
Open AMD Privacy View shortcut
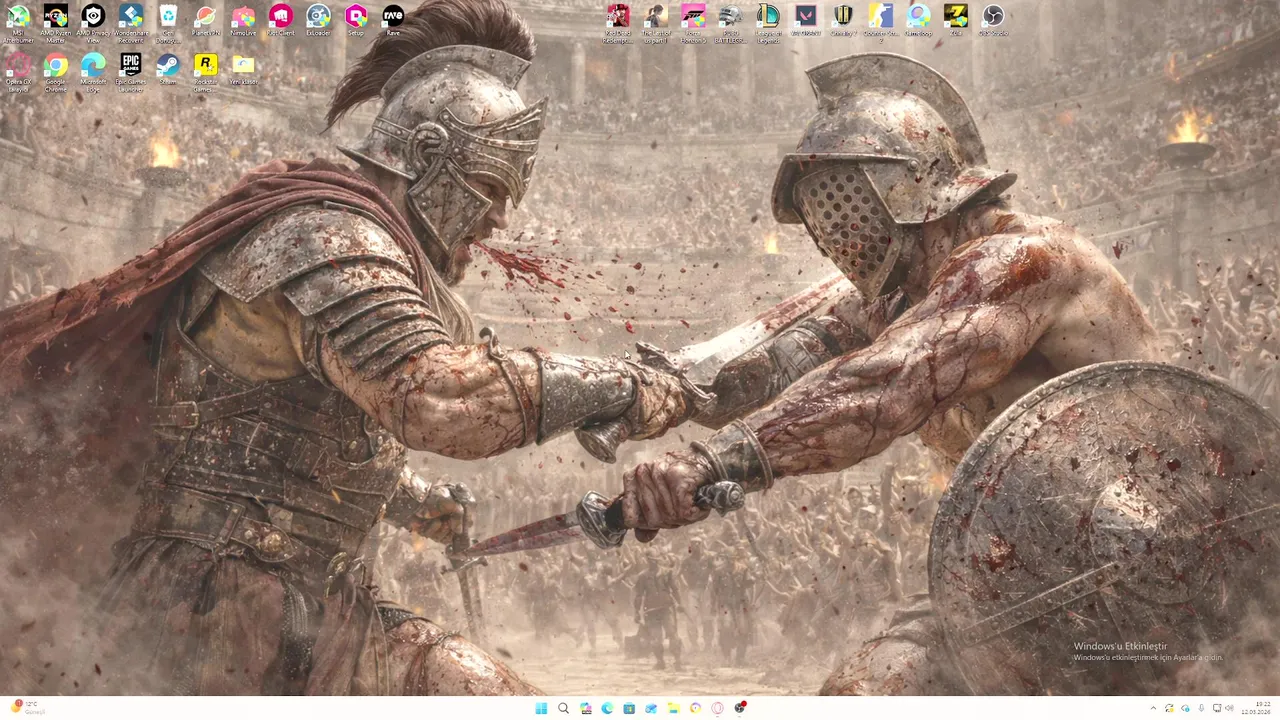coord(93,23)
